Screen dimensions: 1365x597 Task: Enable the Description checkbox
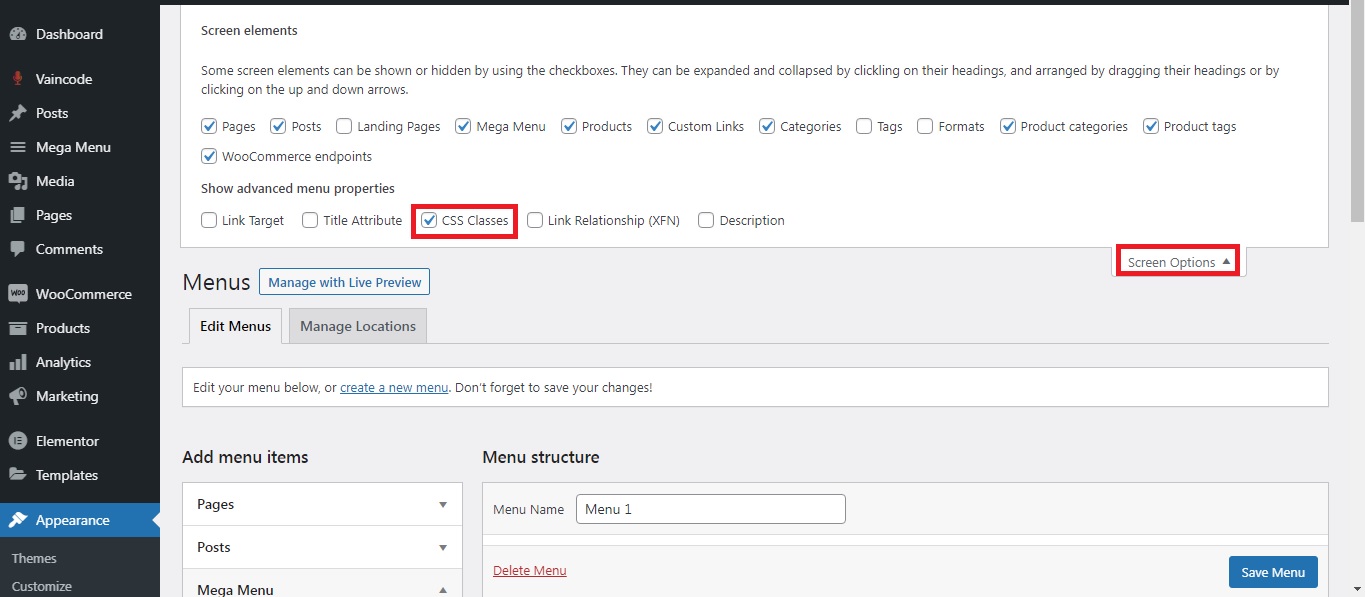pos(706,220)
